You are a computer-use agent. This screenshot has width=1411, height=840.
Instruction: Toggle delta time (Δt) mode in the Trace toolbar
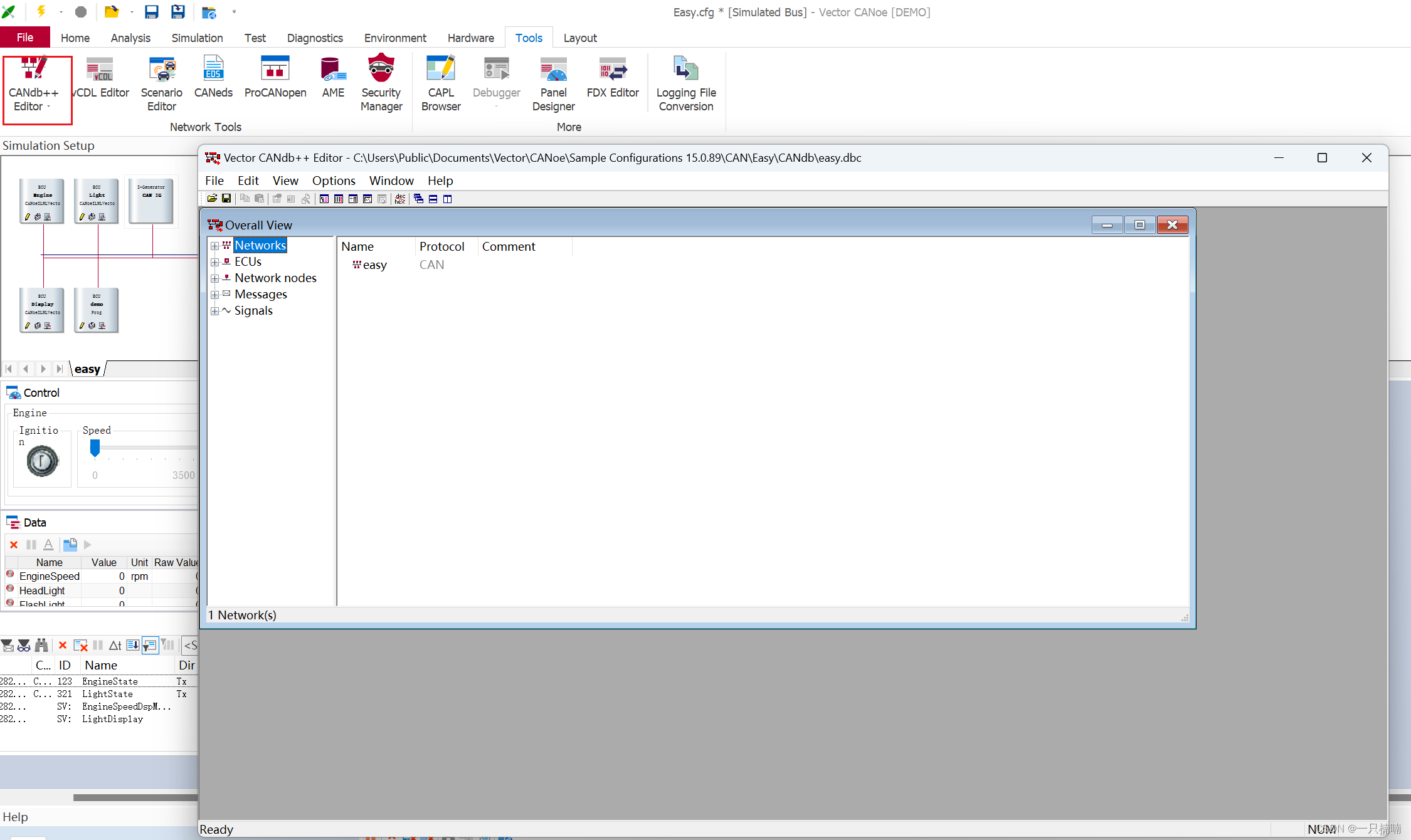coord(115,645)
